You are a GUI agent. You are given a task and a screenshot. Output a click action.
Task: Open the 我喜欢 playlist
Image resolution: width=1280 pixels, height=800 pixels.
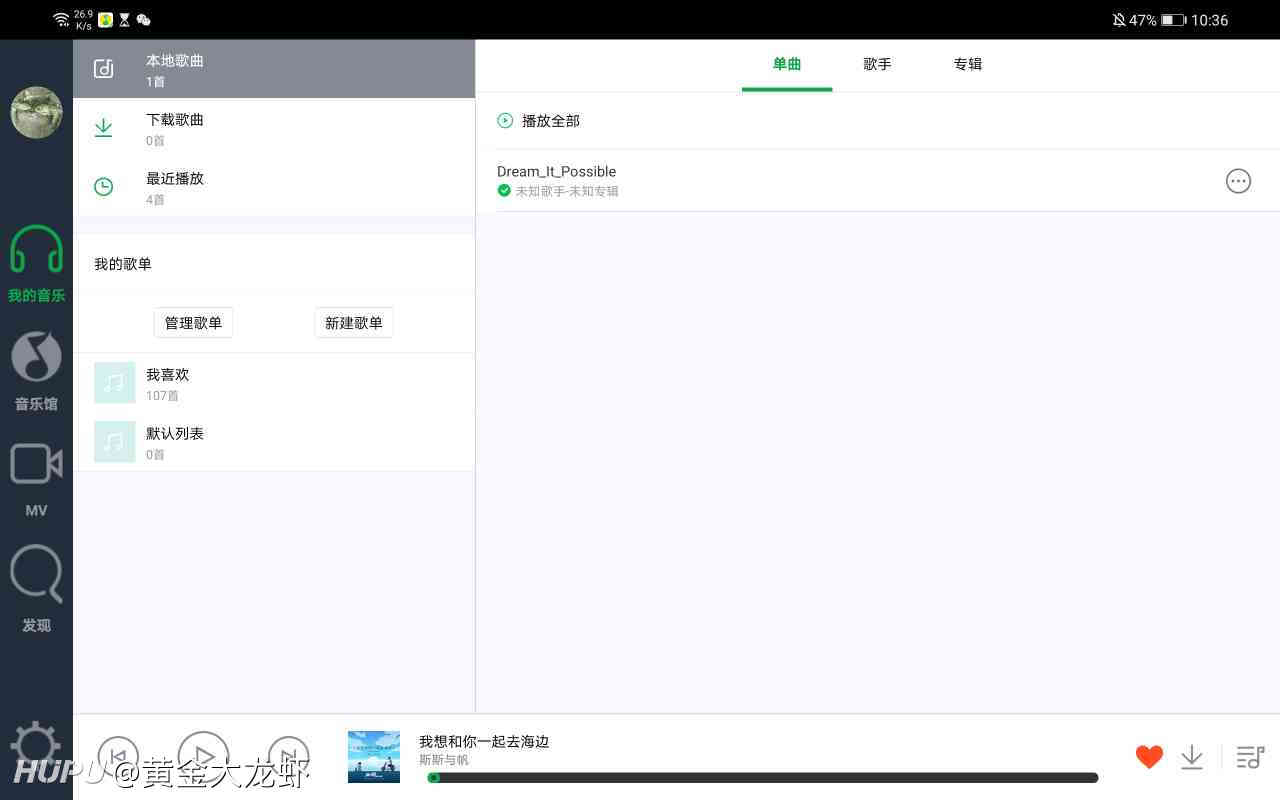coord(274,383)
